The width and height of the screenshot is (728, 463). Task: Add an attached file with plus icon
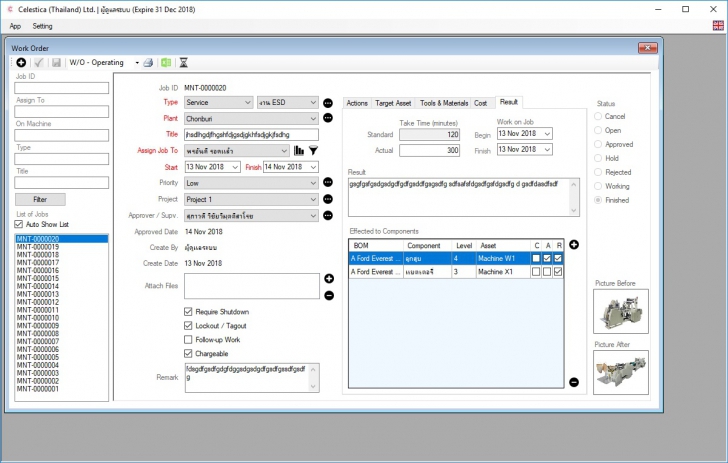pyautogui.click(x=329, y=278)
